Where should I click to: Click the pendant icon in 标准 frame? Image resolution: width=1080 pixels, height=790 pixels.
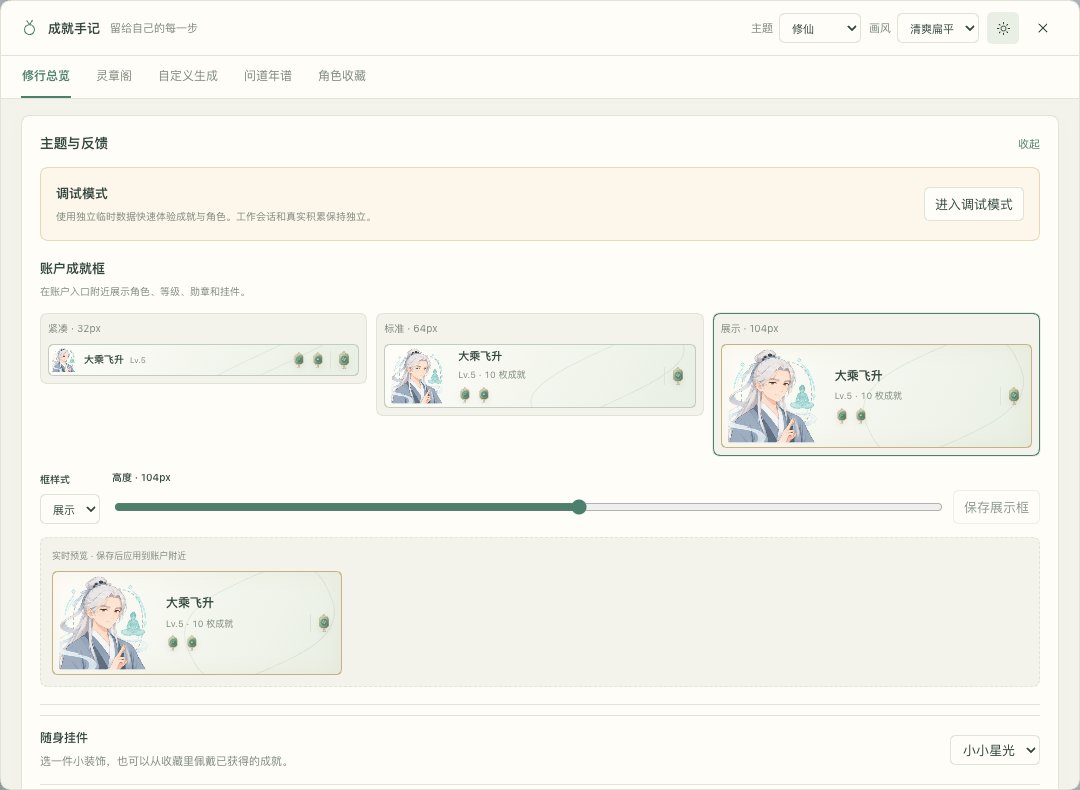[x=678, y=376]
